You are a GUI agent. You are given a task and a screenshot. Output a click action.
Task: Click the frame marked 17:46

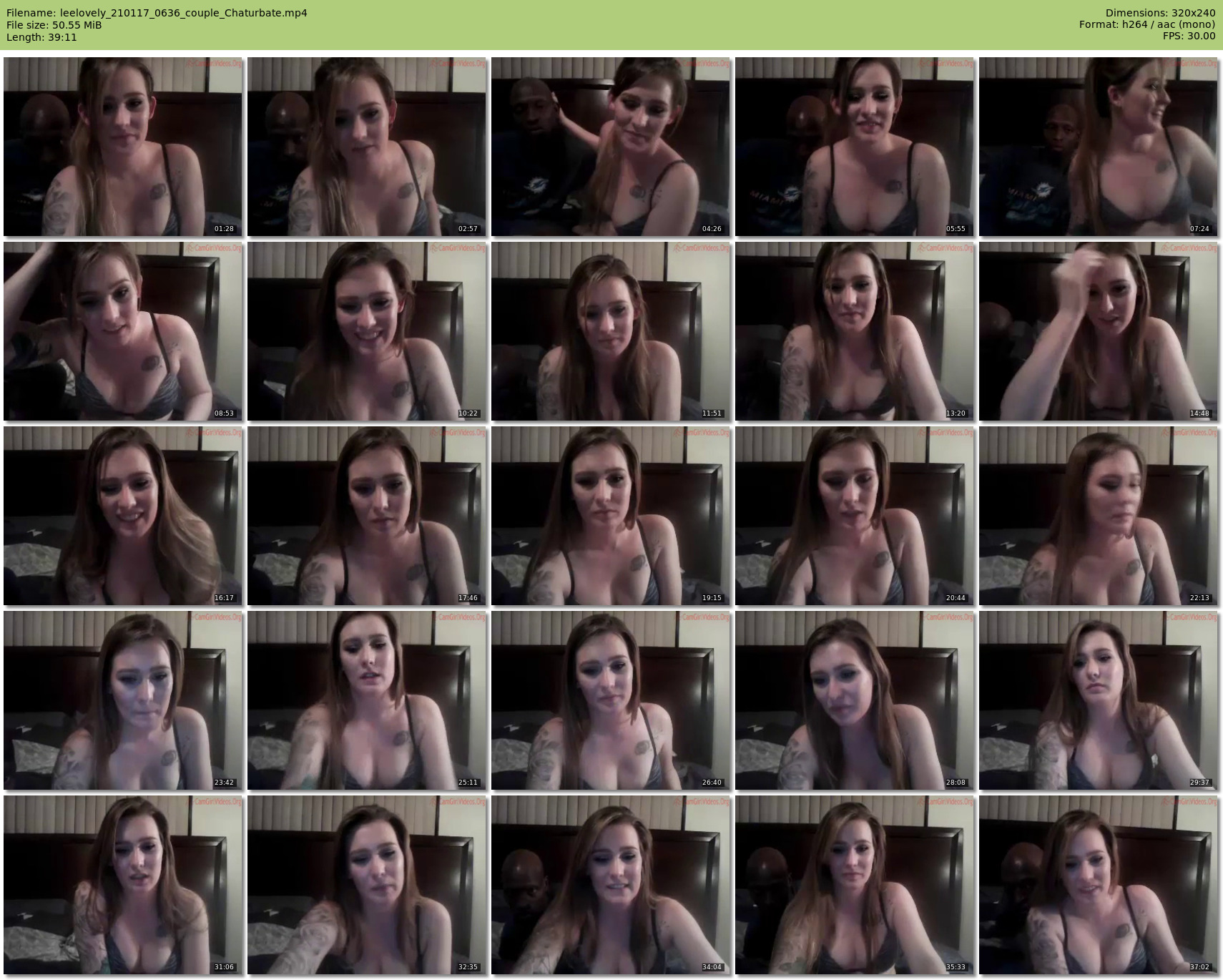pyautogui.click(x=367, y=516)
